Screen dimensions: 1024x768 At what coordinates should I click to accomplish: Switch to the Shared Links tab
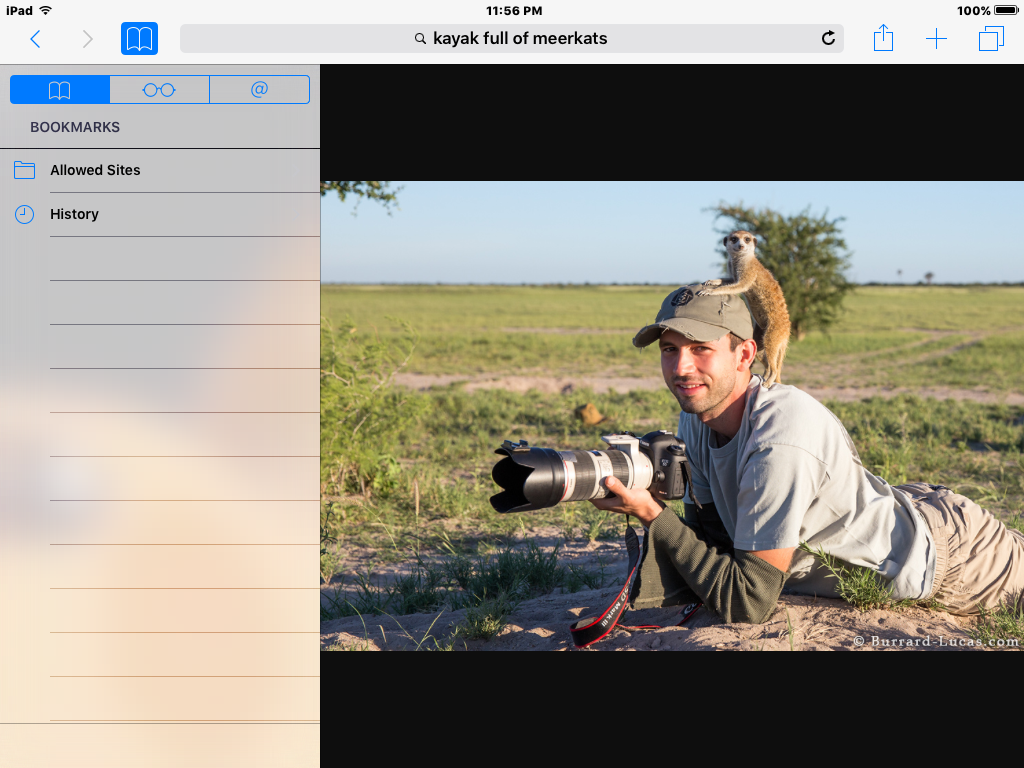pyautogui.click(x=259, y=89)
